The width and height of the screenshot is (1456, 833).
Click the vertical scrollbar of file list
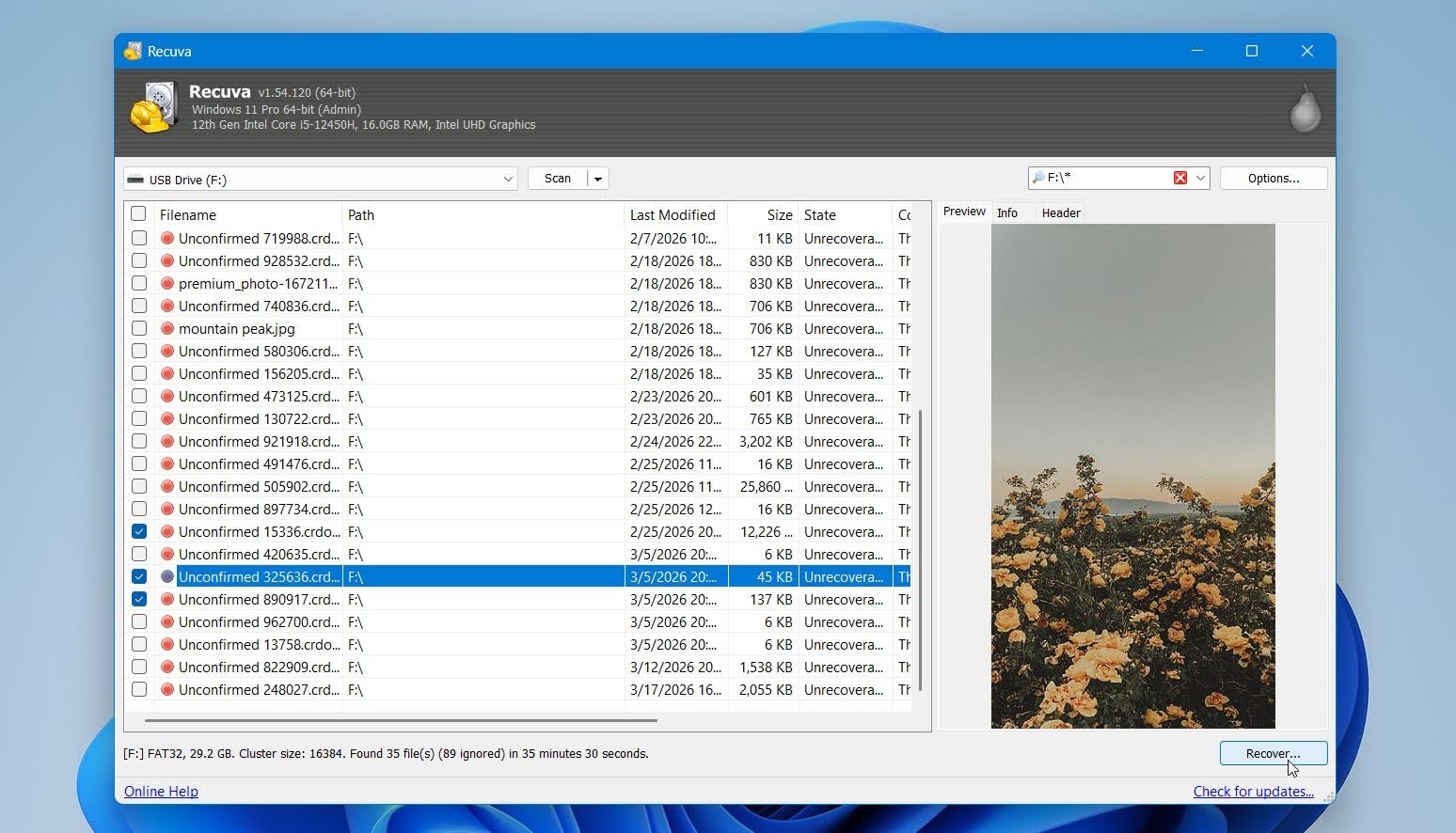point(920,550)
